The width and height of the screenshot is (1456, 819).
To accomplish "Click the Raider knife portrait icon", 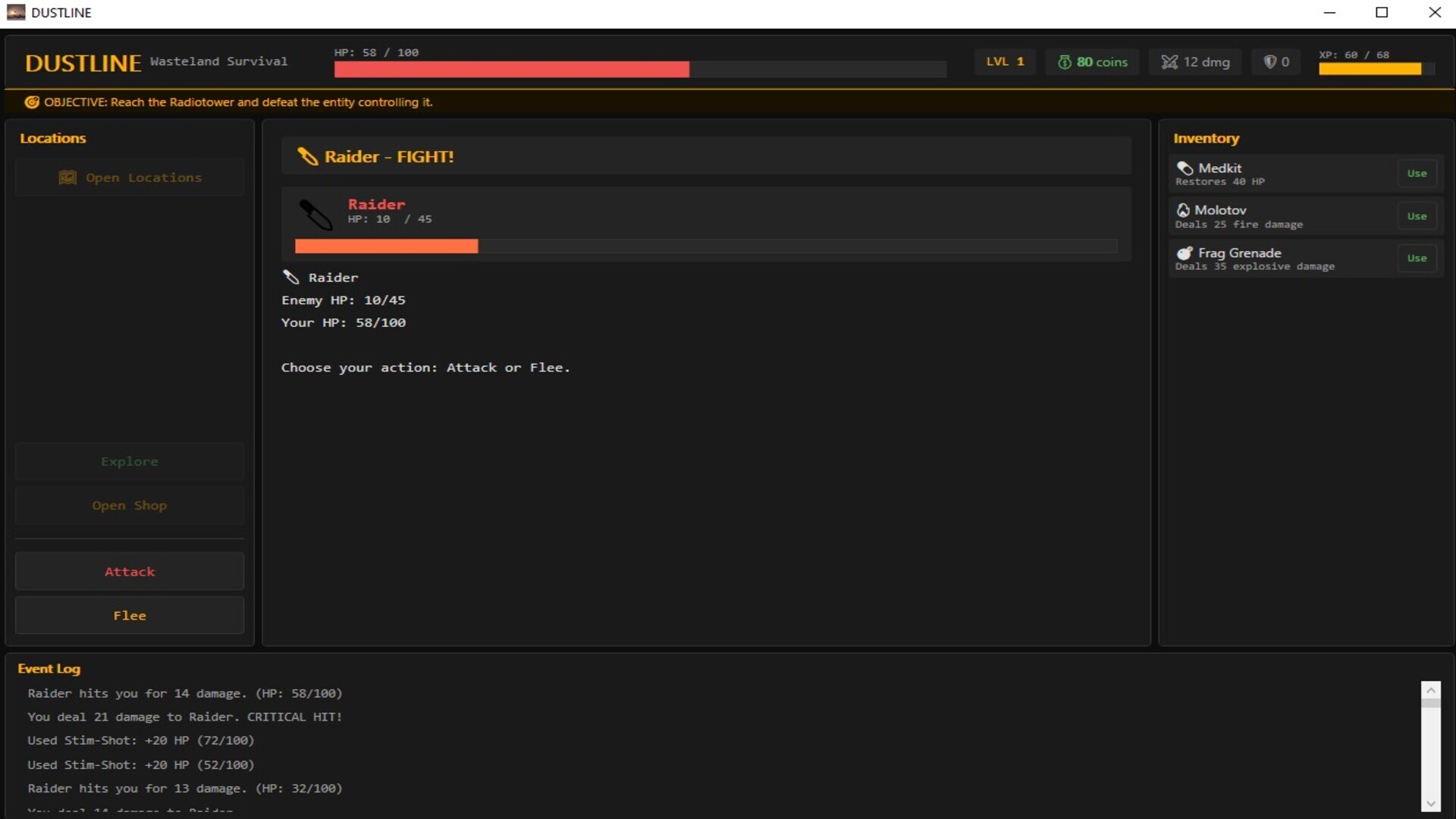I will click(x=315, y=215).
